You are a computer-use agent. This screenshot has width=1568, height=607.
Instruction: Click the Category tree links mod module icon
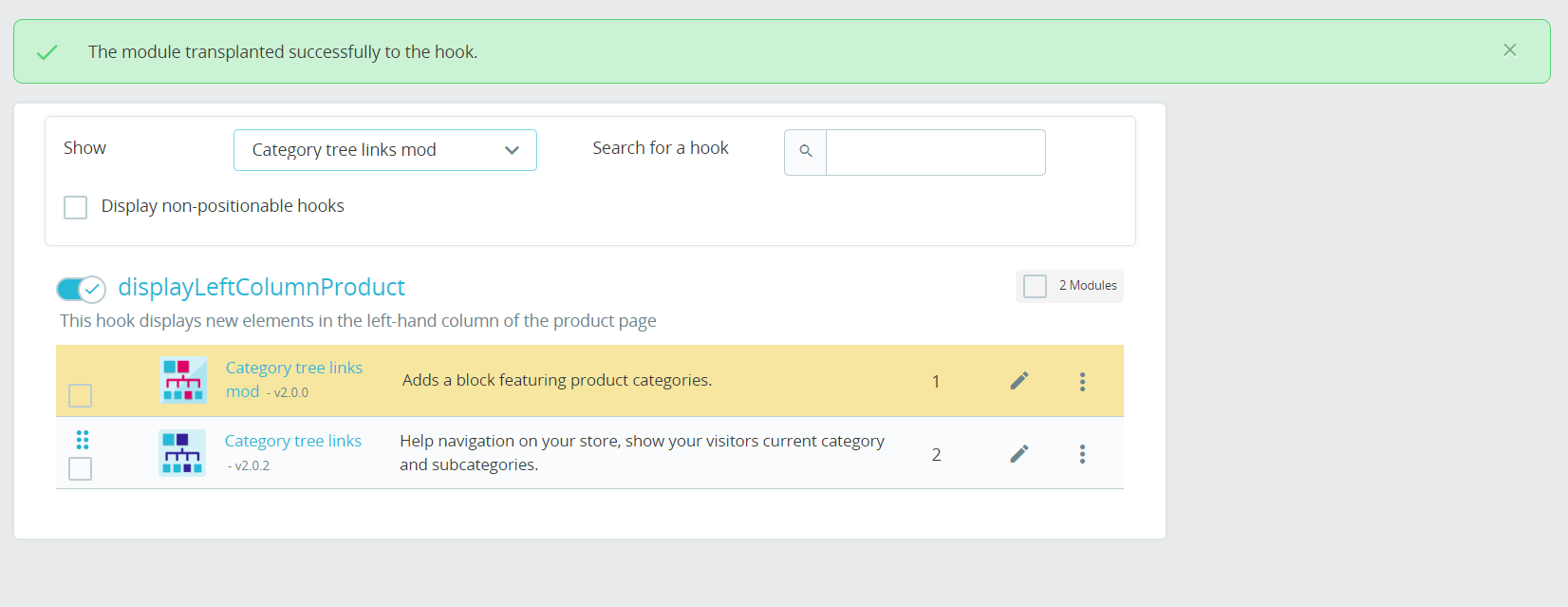pos(183,381)
